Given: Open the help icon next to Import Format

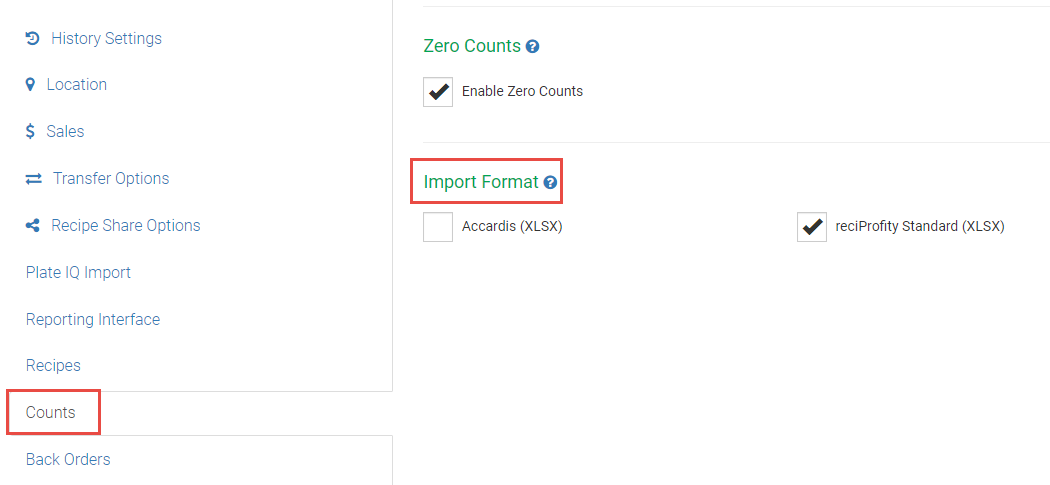Looking at the screenshot, I should [x=550, y=183].
